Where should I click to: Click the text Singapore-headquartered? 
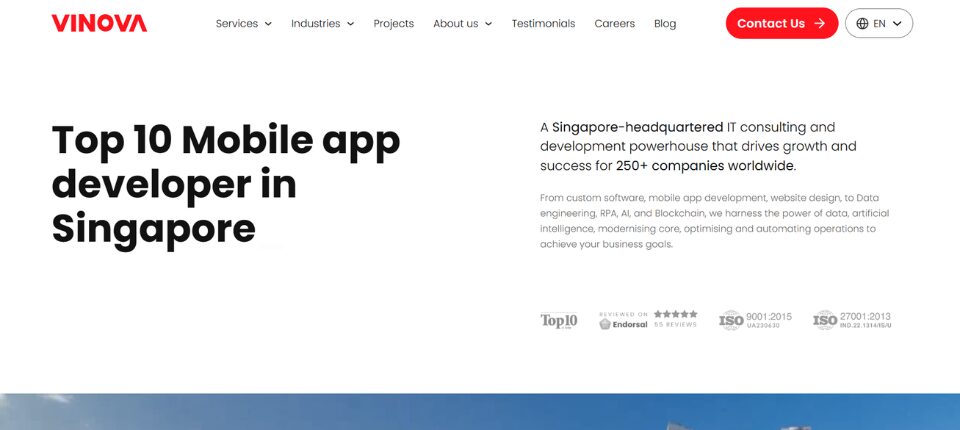click(x=637, y=127)
